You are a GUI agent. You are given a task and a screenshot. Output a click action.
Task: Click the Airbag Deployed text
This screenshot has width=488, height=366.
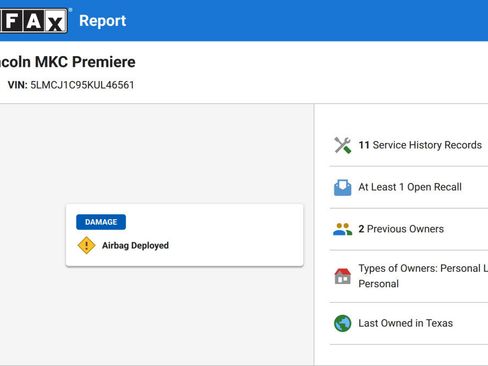(x=135, y=246)
